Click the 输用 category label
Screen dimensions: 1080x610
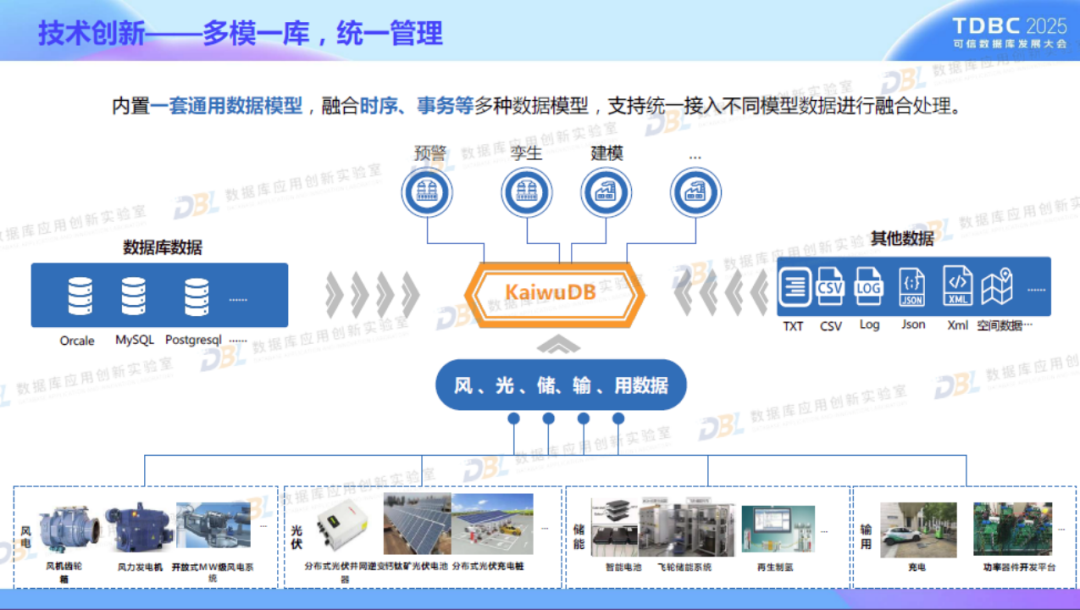click(866, 536)
